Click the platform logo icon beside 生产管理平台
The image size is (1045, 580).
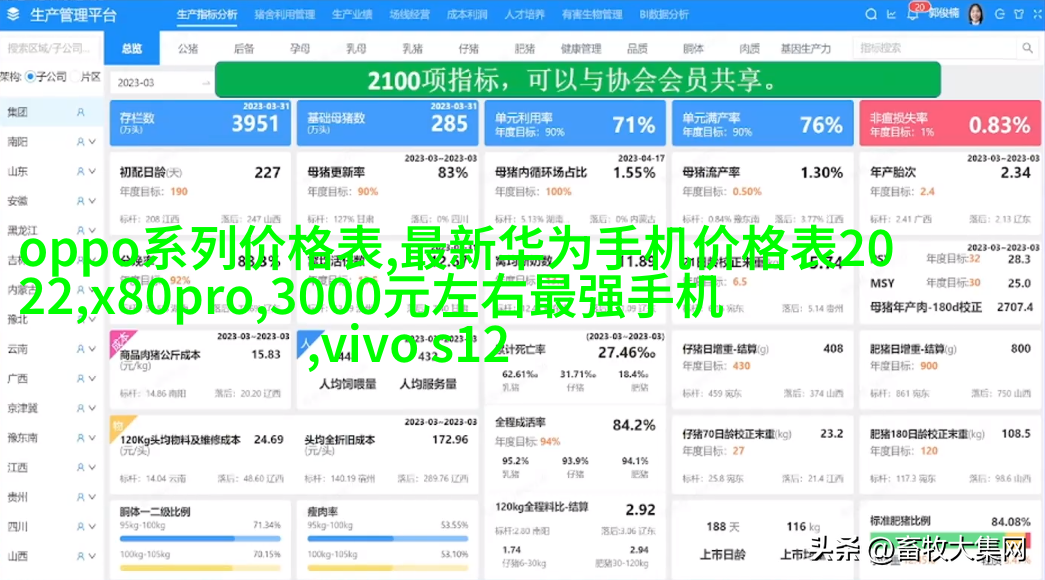[15, 15]
